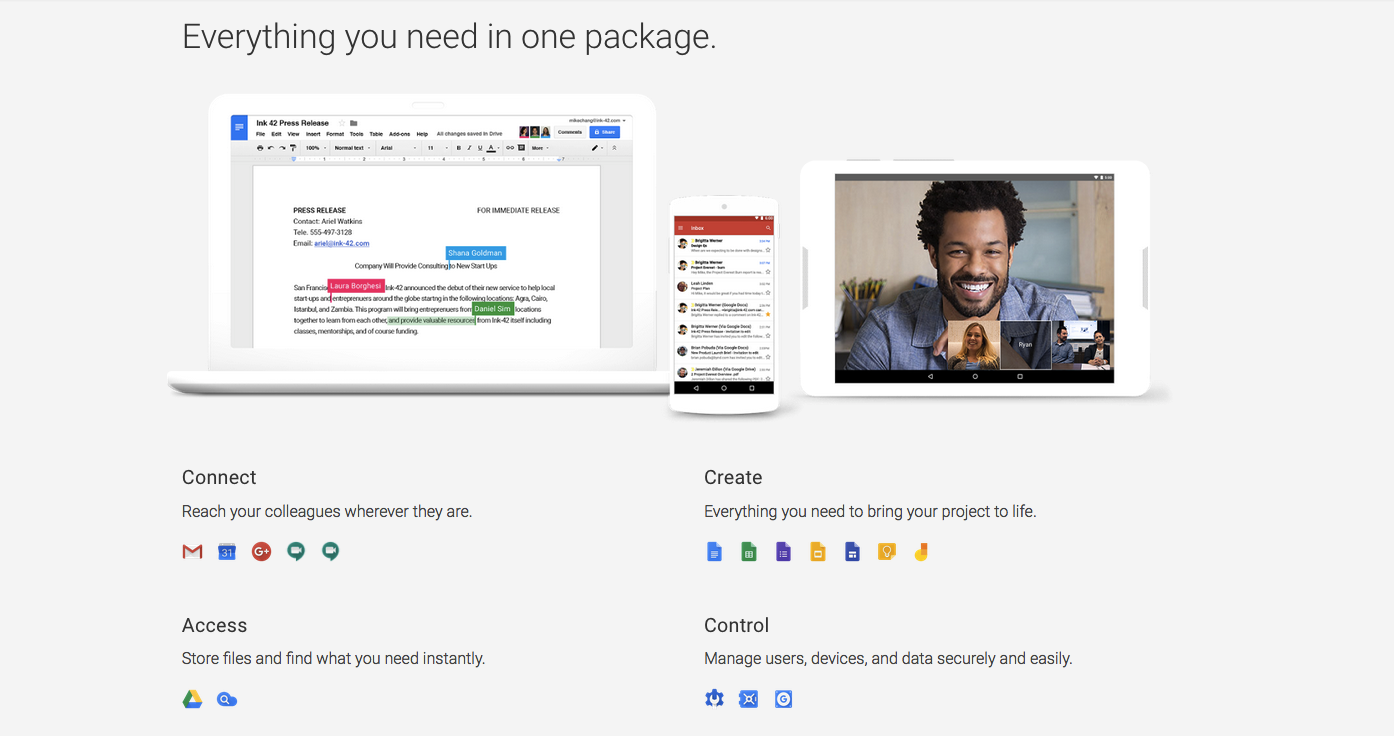The height and width of the screenshot is (736, 1394).
Task: Click the last Hangouts icon in Connect row
Action: (330, 551)
